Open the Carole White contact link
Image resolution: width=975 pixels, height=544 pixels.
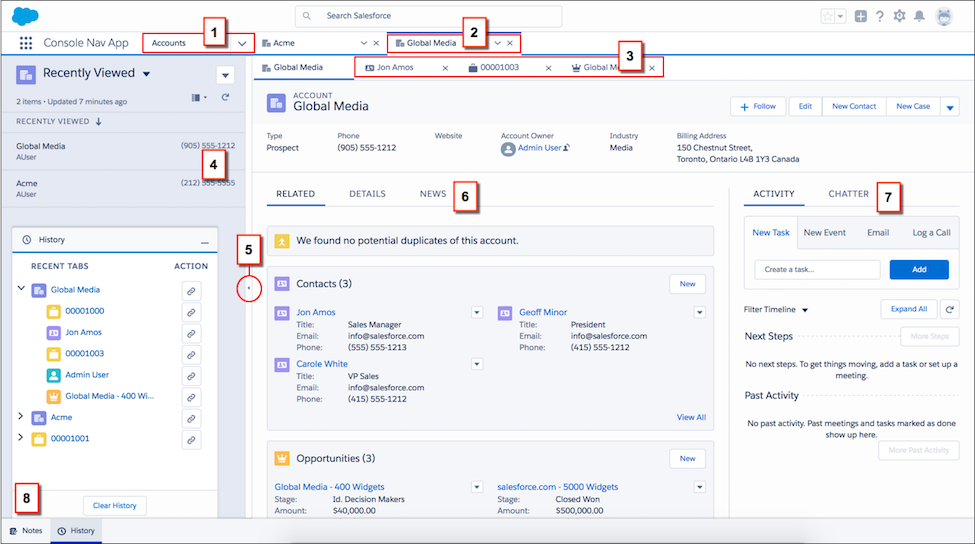pos(321,364)
